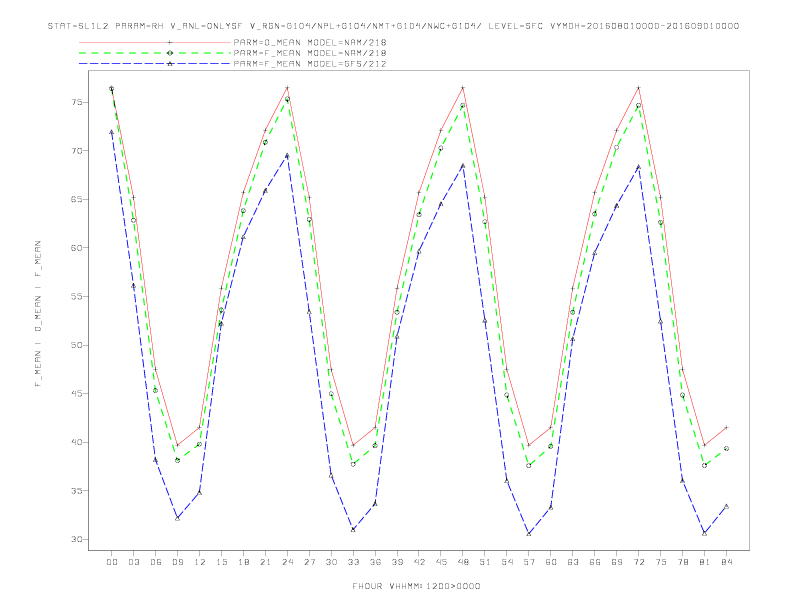
Task: Click y-axis tick value 50
Action: point(77,345)
